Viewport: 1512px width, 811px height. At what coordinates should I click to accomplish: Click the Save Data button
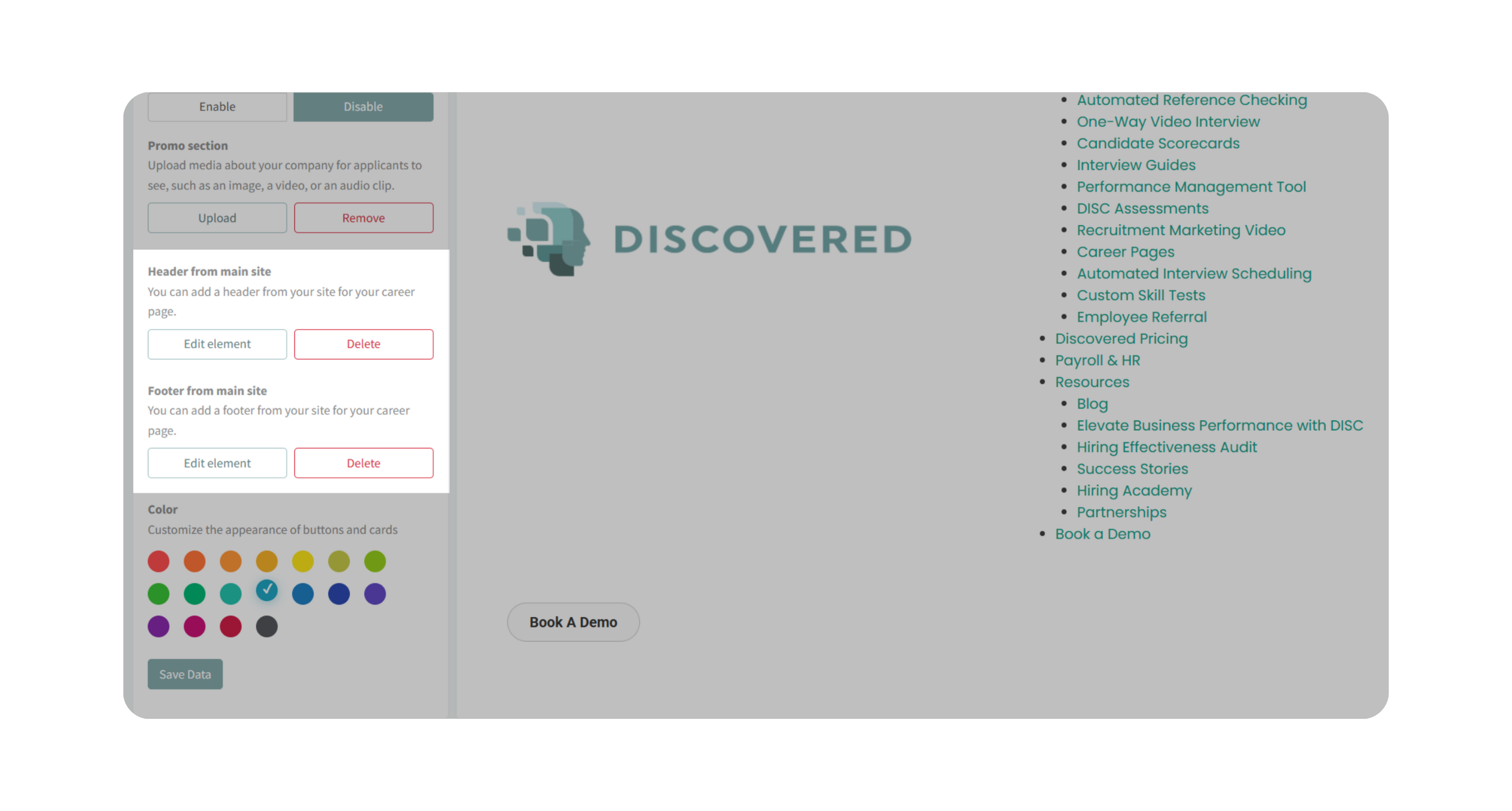(185, 674)
